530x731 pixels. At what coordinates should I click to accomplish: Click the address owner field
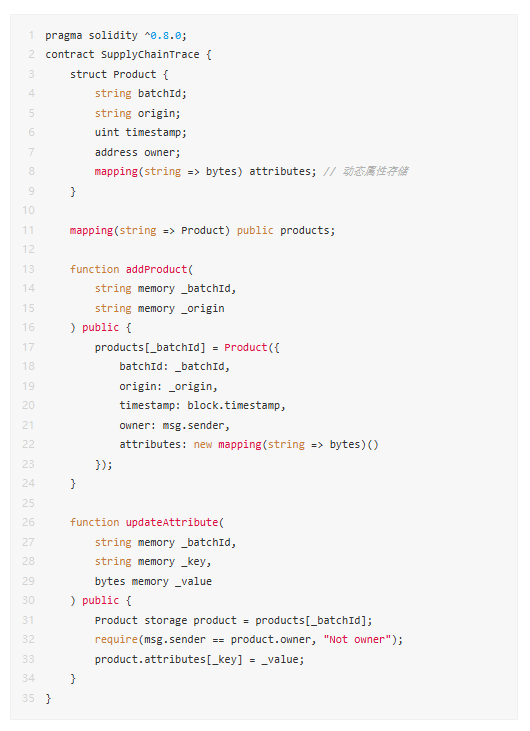pyautogui.click(x=138, y=152)
